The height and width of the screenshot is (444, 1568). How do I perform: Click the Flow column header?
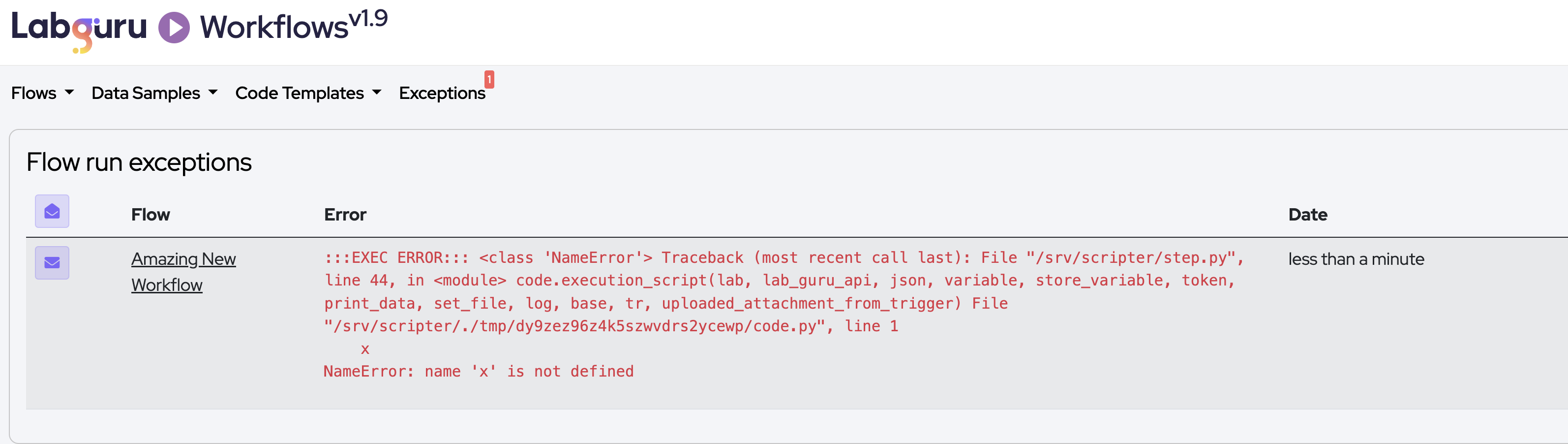(151, 215)
